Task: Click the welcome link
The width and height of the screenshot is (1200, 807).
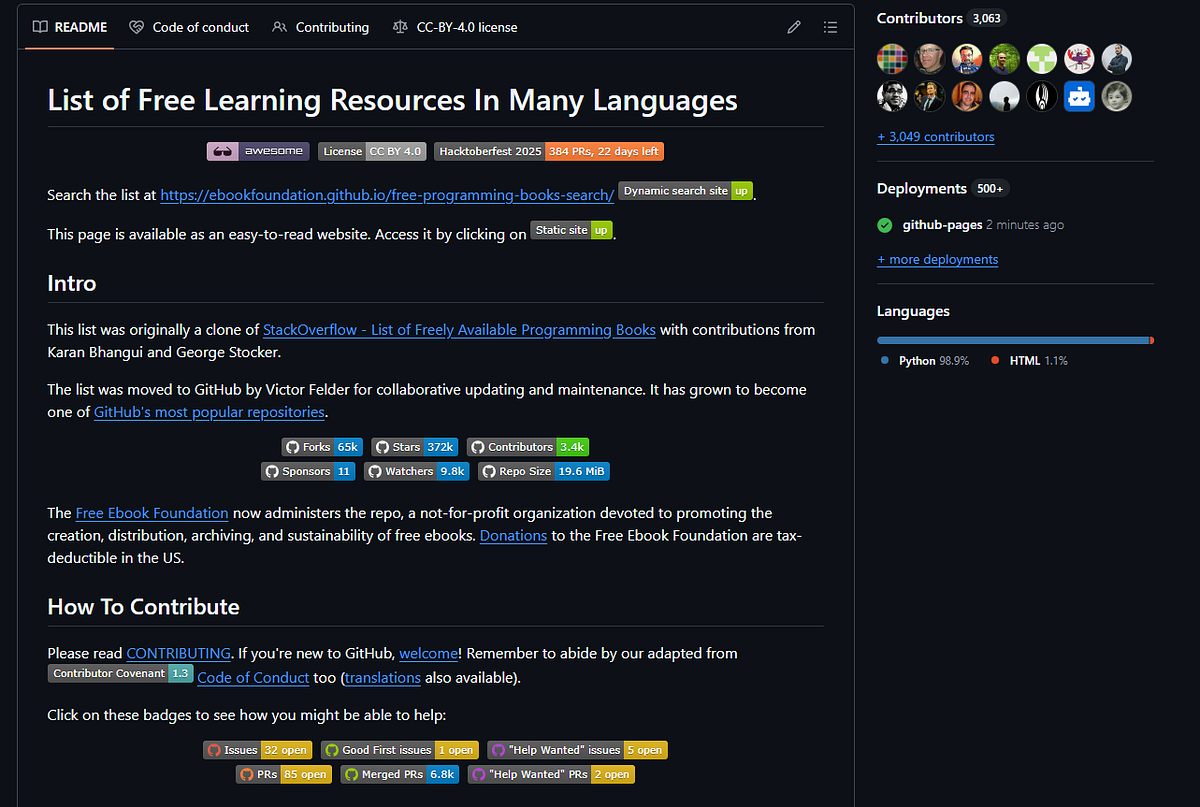Action: [428, 653]
